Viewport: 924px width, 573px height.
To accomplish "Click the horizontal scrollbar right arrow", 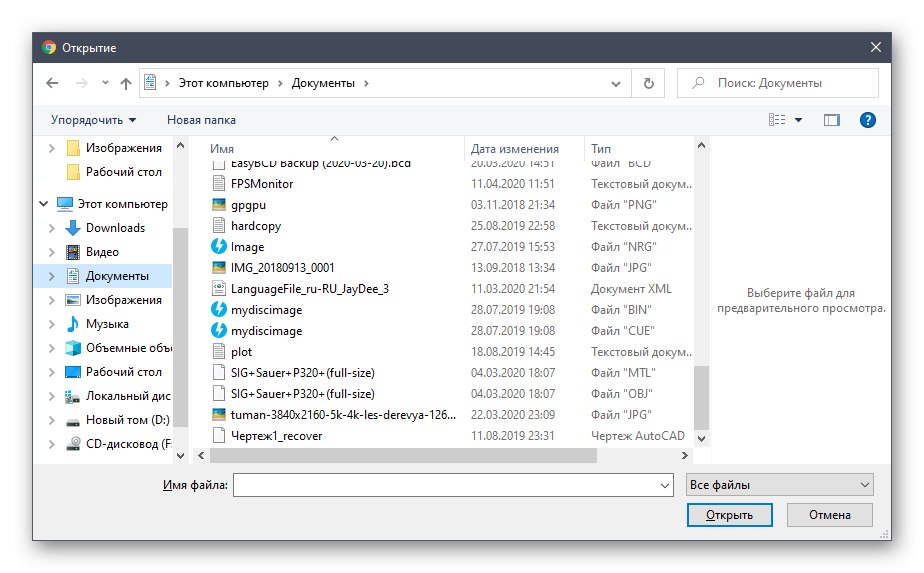I will click(684, 456).
